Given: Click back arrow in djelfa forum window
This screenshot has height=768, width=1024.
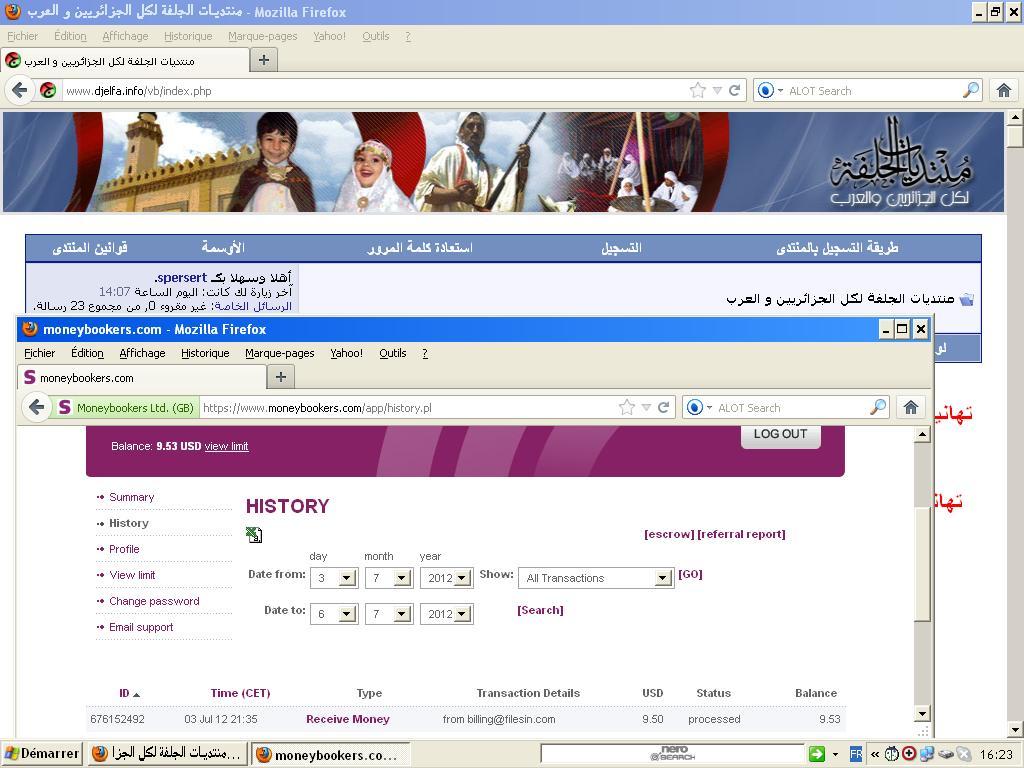Looking at the screenshot, I should 20,90.
